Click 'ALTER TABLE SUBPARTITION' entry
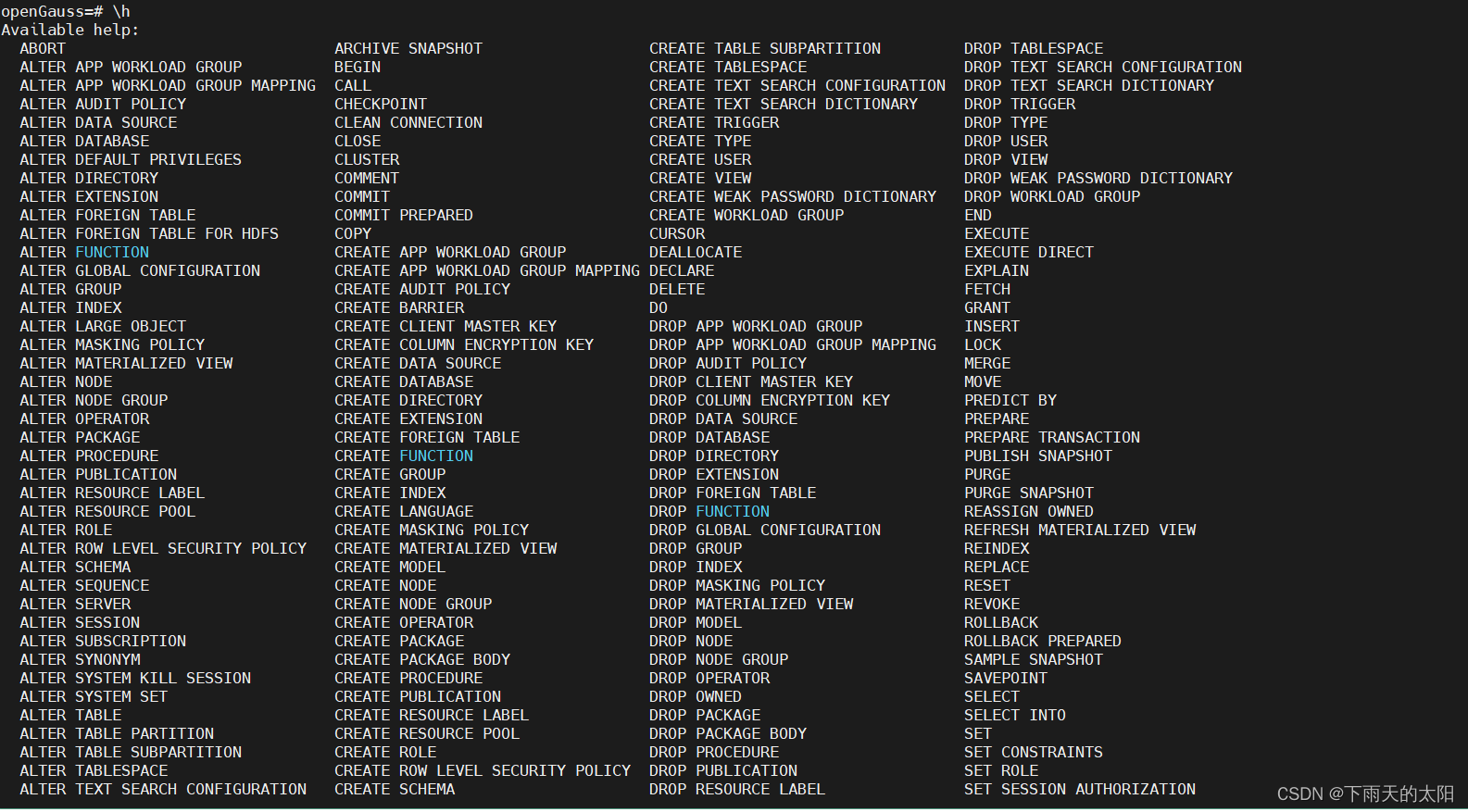Image resolution: width=1468 pixels, height=812 pixels. 131,752
